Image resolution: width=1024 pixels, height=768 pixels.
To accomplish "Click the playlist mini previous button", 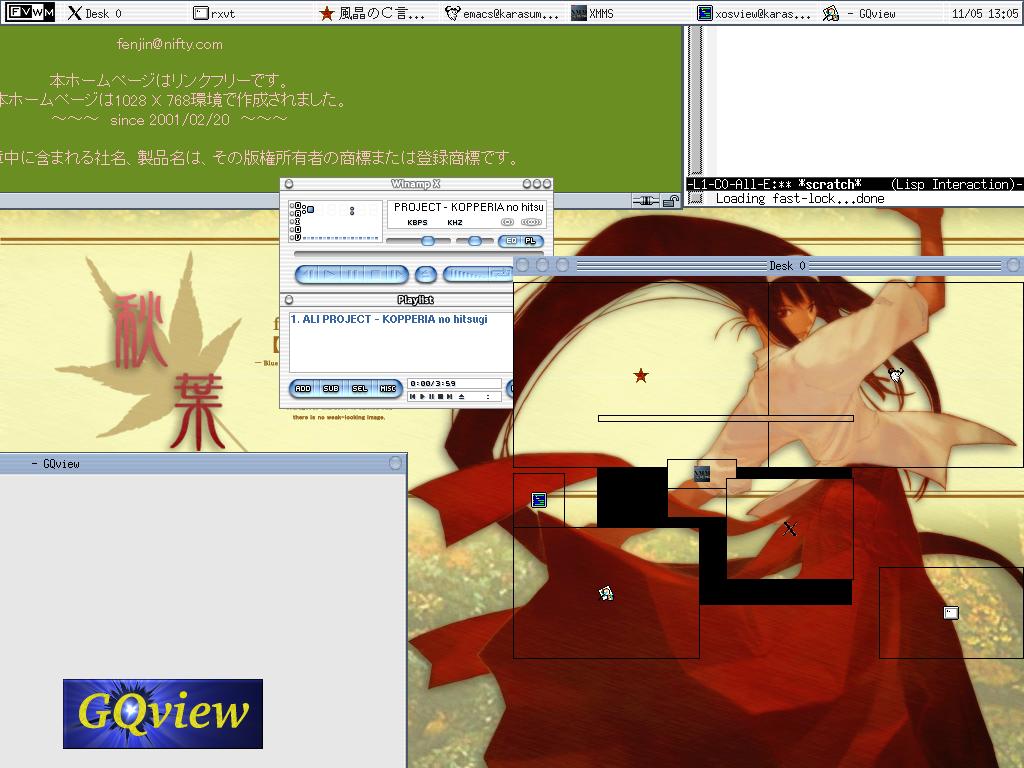I will [413, 396].
